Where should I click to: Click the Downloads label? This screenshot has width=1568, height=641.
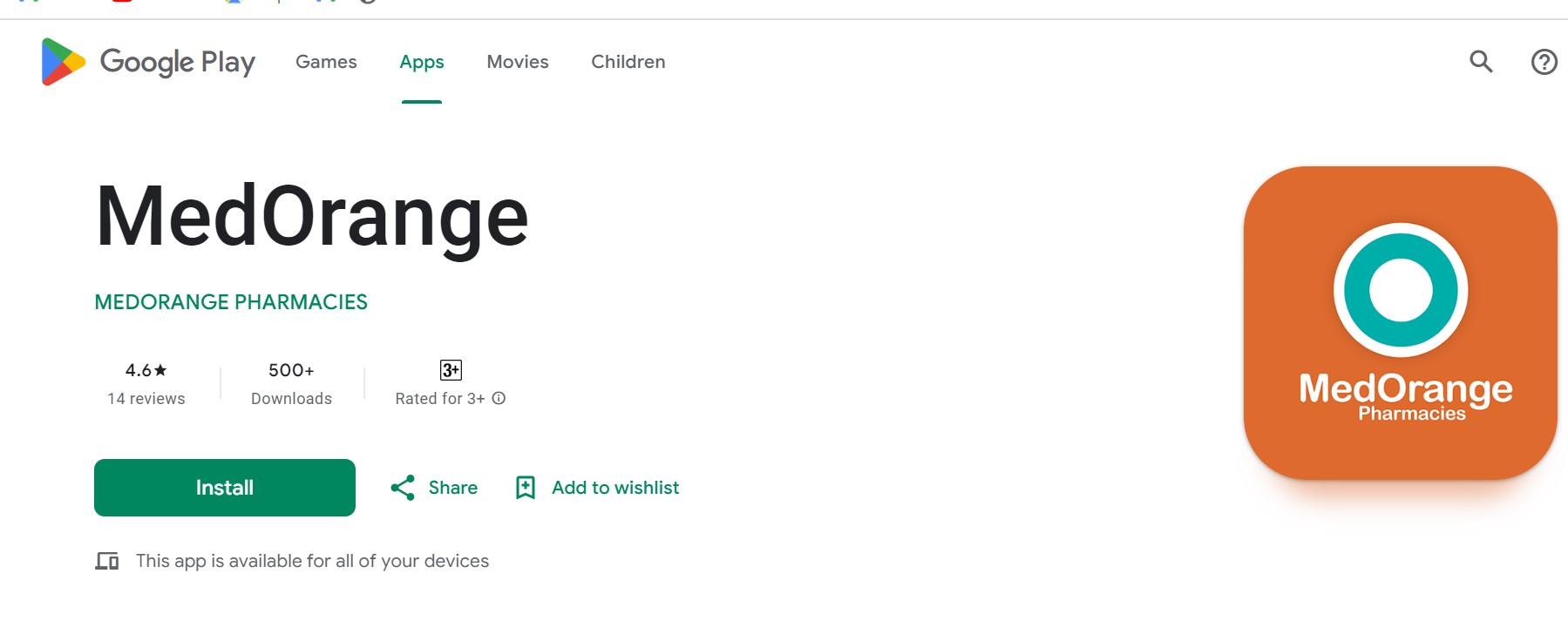(x=291, y=399)
